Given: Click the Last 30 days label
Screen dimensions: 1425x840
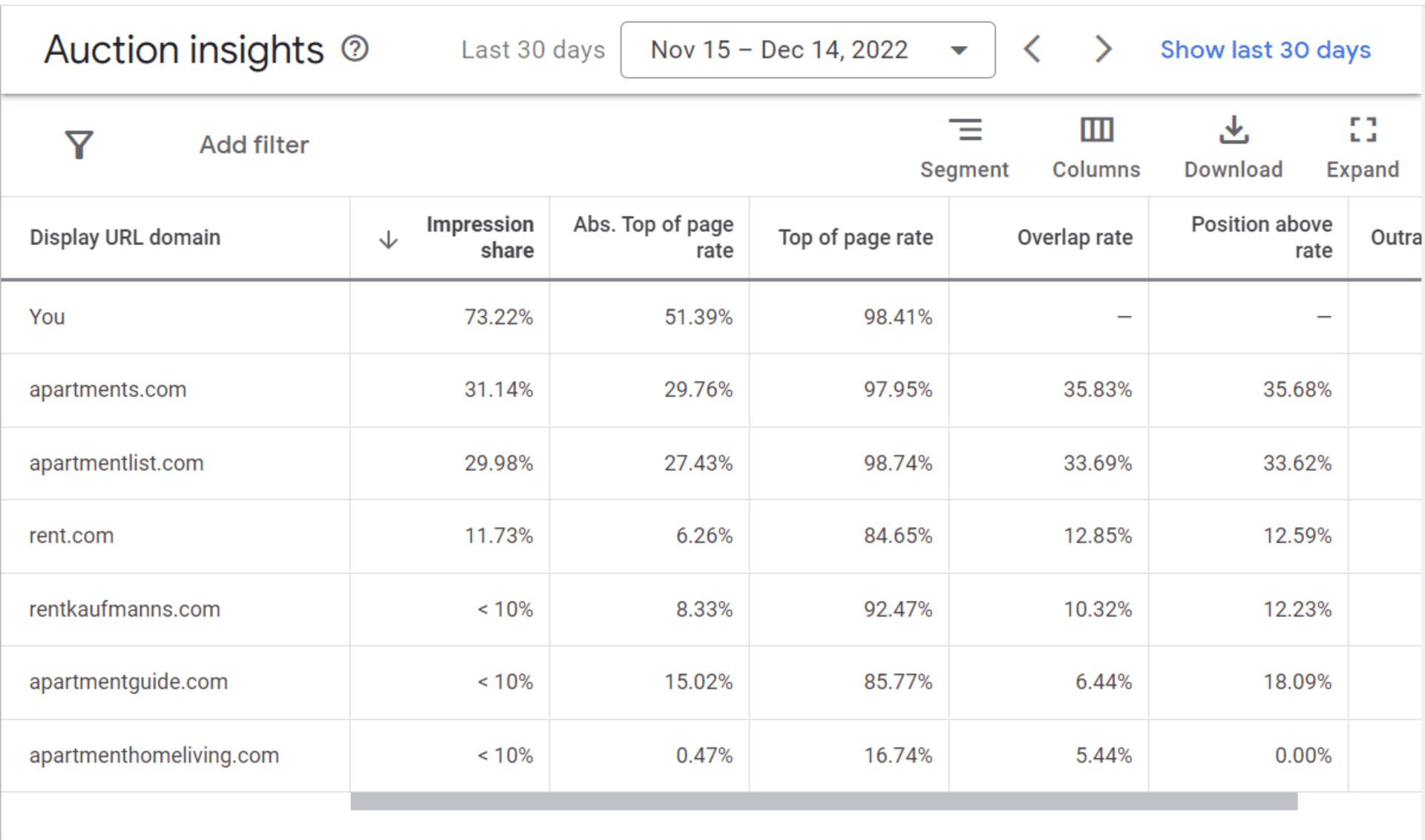Looking at the screenshot, I should point(533,50).
